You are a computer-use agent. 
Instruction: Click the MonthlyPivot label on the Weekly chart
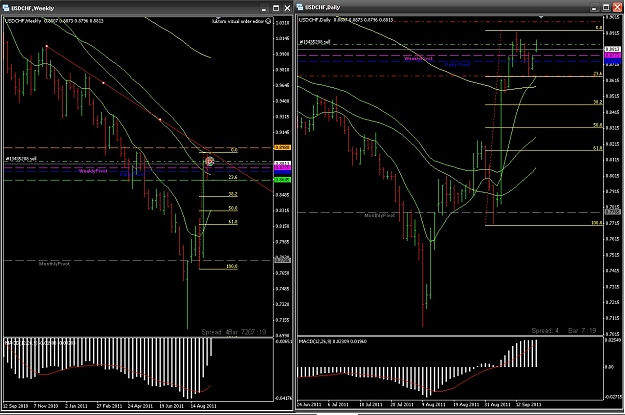tap(54, 264)
